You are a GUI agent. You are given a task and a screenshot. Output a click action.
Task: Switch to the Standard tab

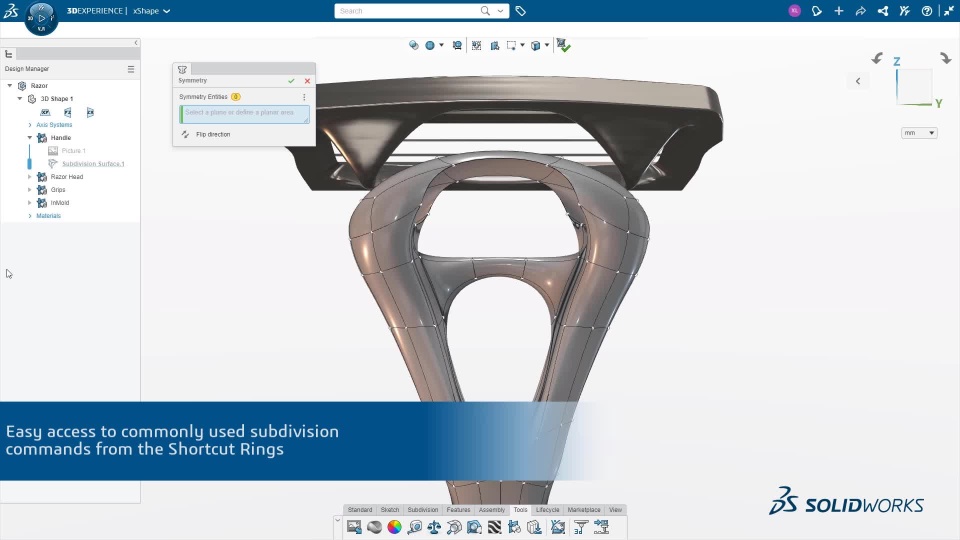(x=359, y=509)
